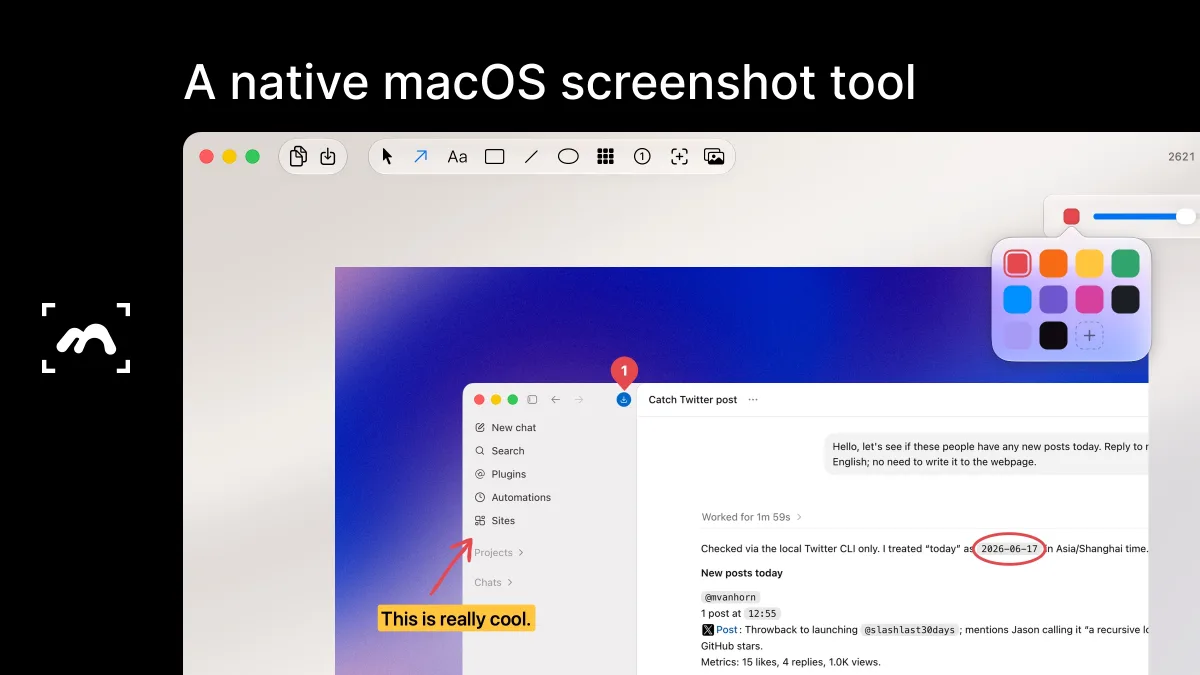Select the numbered step counter tool
1200x675 pixels.
click(x=642, y=156)
